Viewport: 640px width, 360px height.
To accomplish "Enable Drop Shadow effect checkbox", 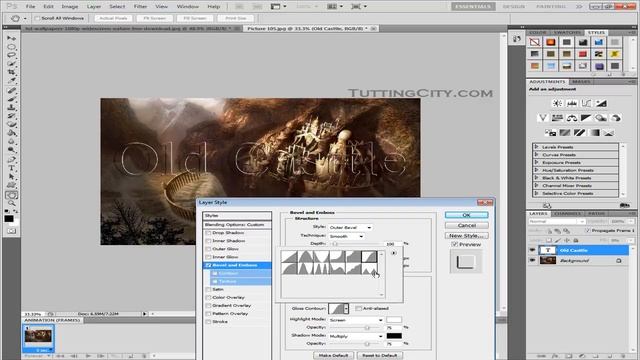I will [209, 233].
